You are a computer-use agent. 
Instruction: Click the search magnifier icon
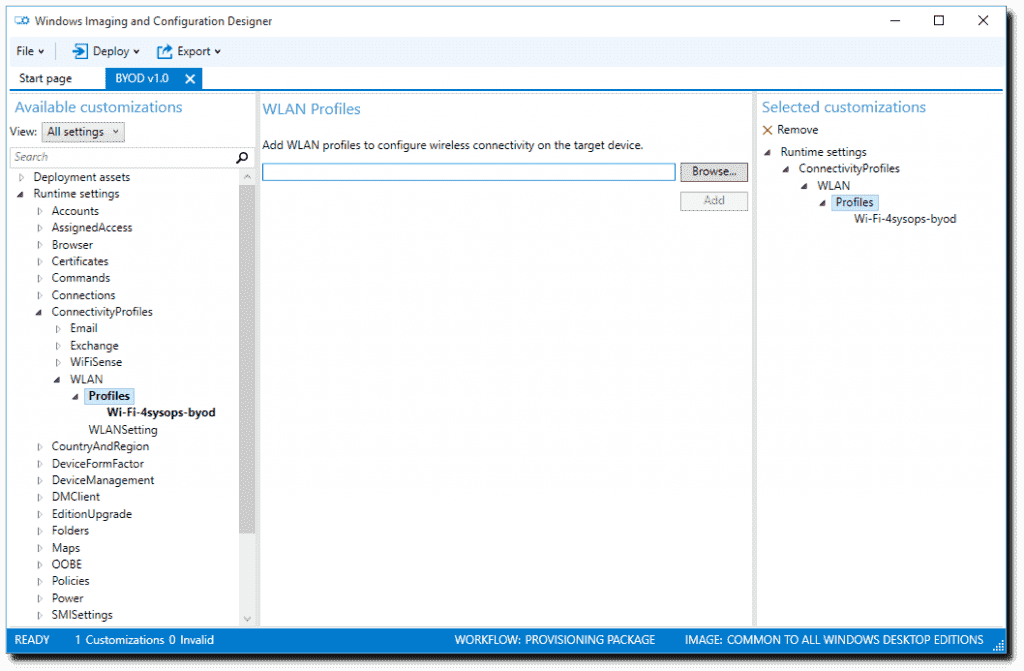[x=241, y=157]
